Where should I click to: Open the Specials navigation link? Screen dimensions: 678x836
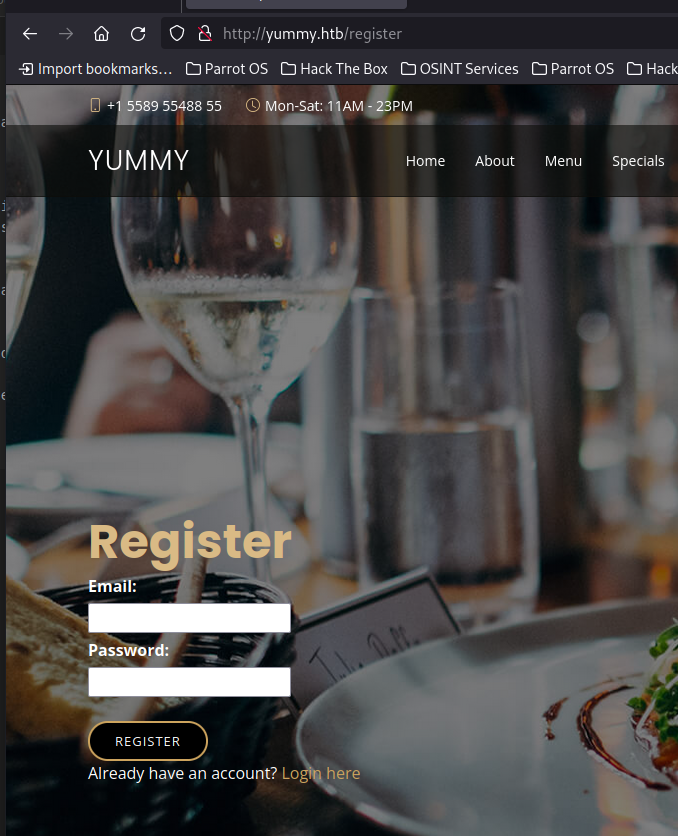click(638, 161)
